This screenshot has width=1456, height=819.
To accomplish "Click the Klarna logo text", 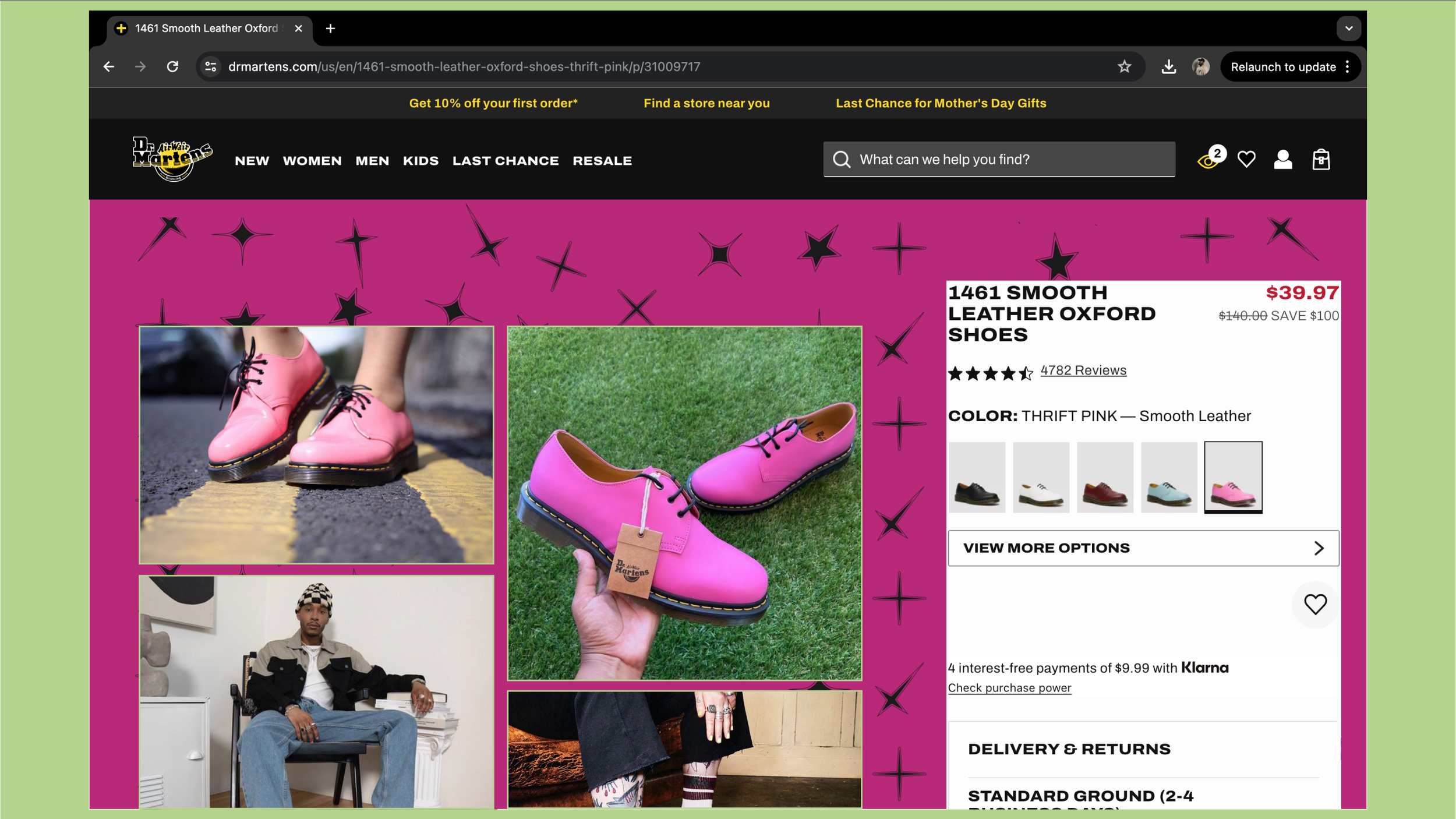I will point(1204,668).
